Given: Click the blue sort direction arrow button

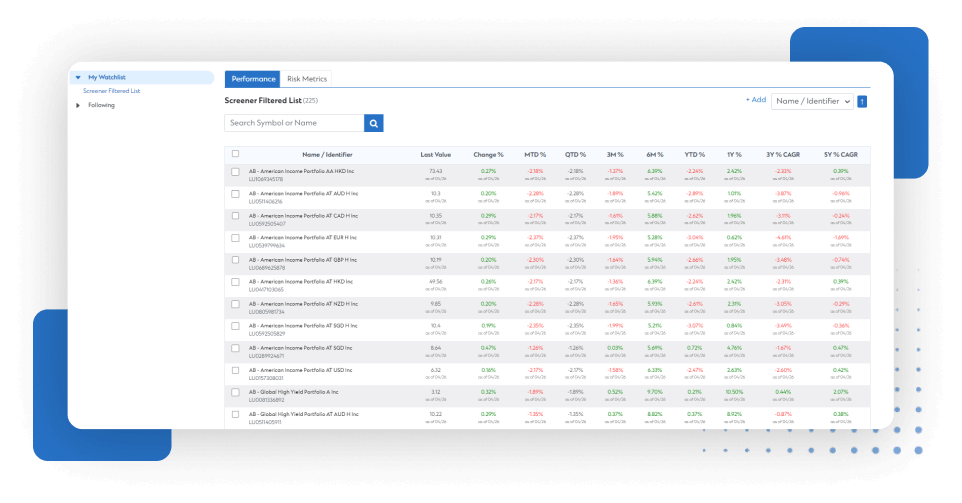Looking at the screenshot, I should (x=862, y=102).
